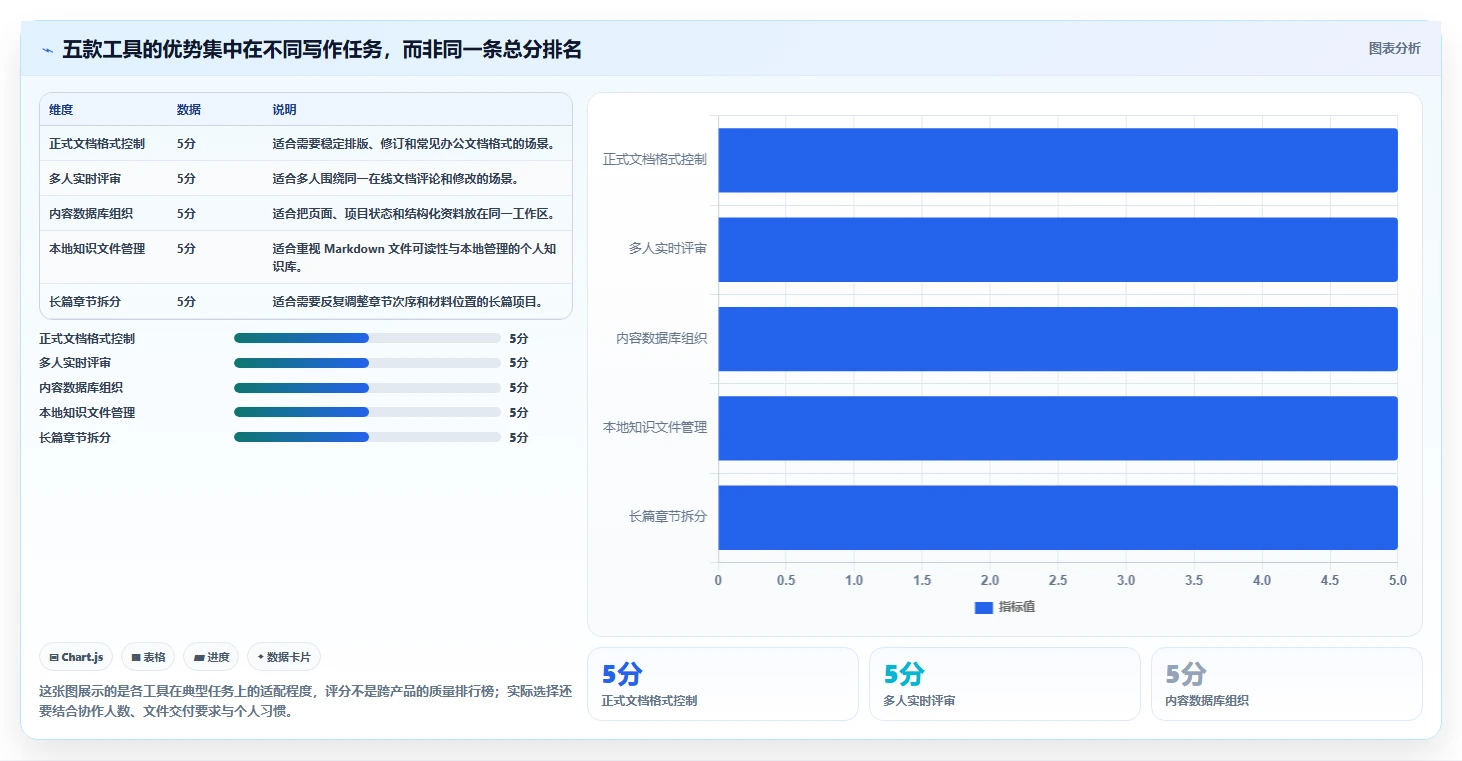The height and width of the screenshot is (761, 1462).
Task: Click the 5.0 tick on the x-axis
Action: (1398, 580)
